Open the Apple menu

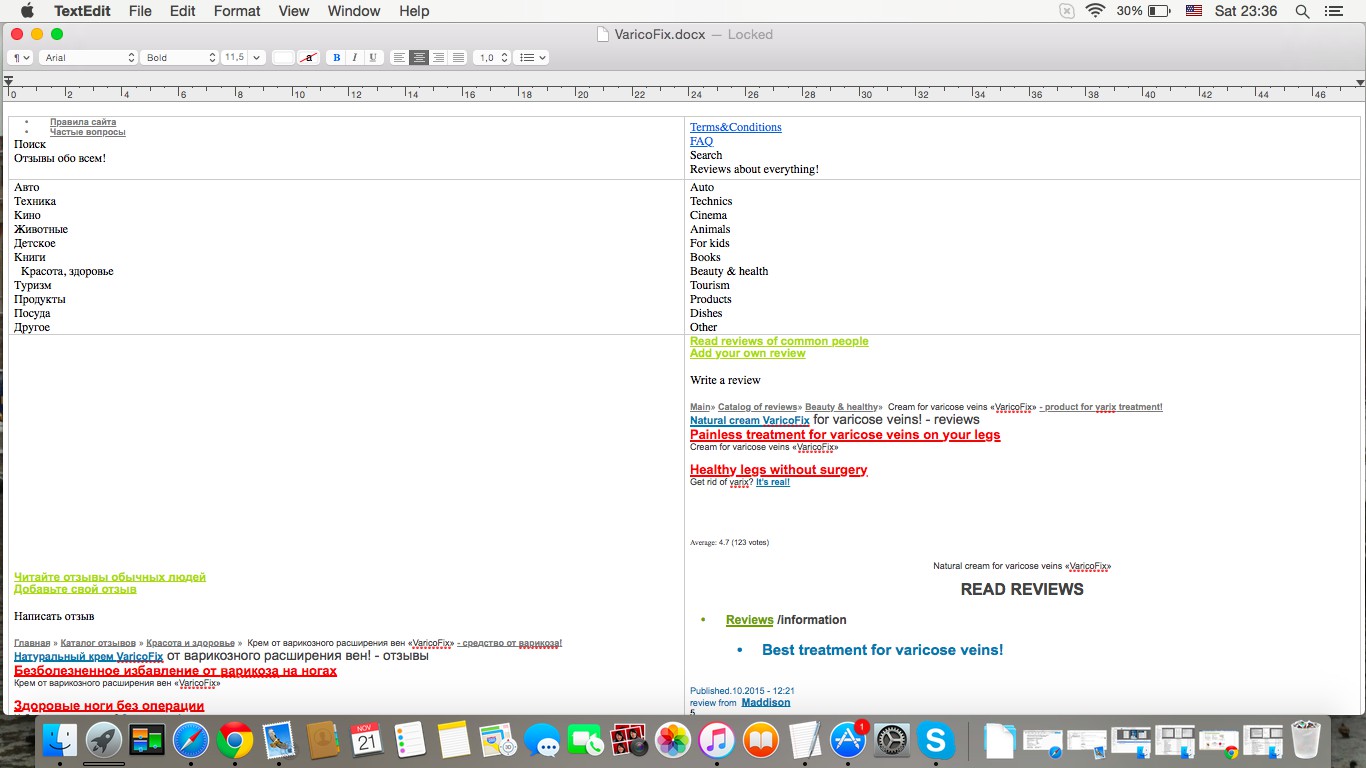click(x=27, y=11)
